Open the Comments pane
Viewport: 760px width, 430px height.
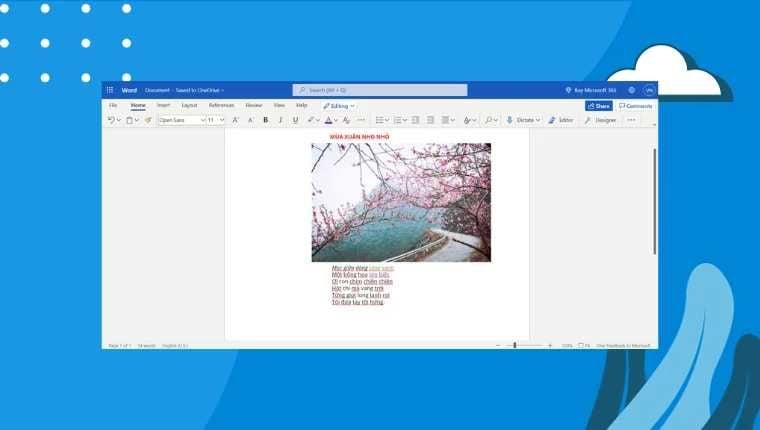pyautogui.click(x=635, y=105)
